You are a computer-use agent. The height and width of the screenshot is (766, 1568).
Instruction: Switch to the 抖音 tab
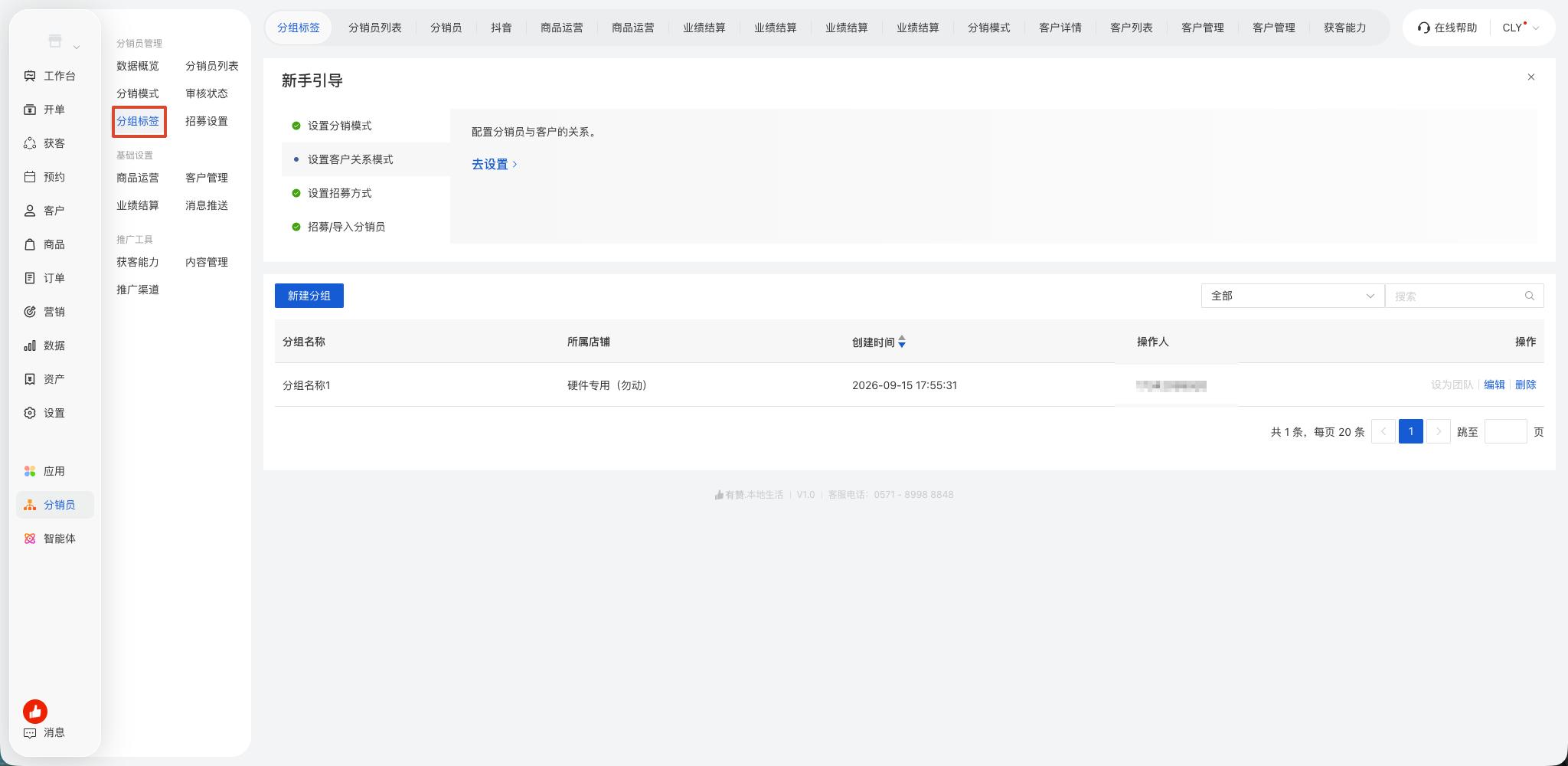501,28
